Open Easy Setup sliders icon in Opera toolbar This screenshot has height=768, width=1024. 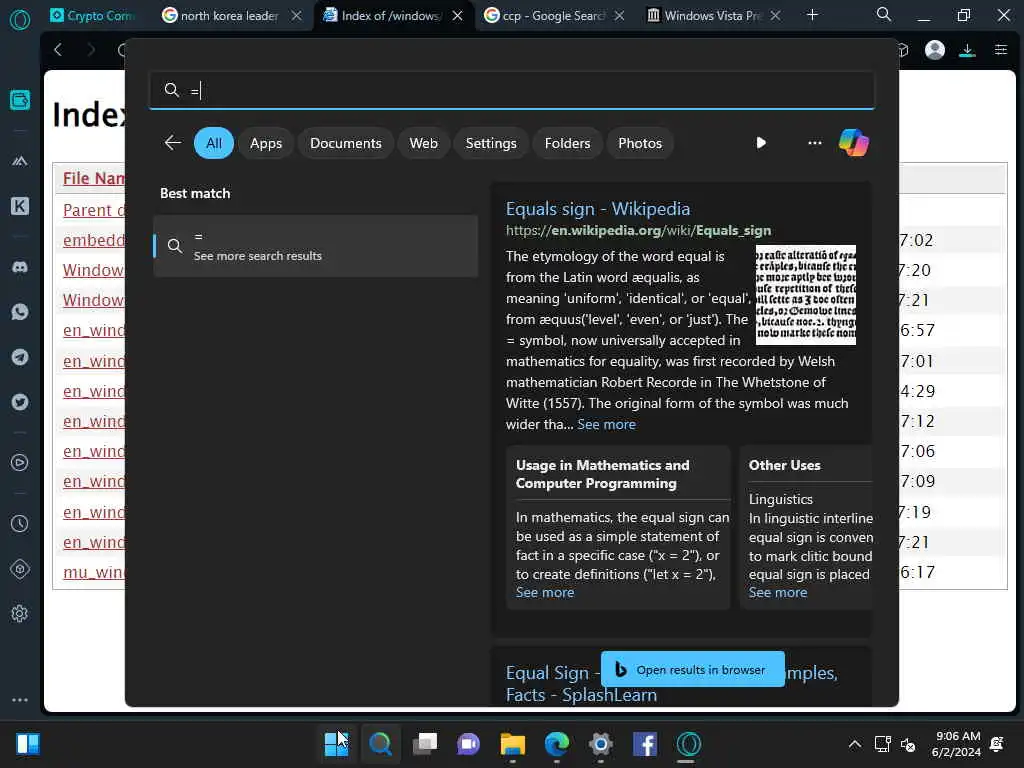(x=1000, y=50)
